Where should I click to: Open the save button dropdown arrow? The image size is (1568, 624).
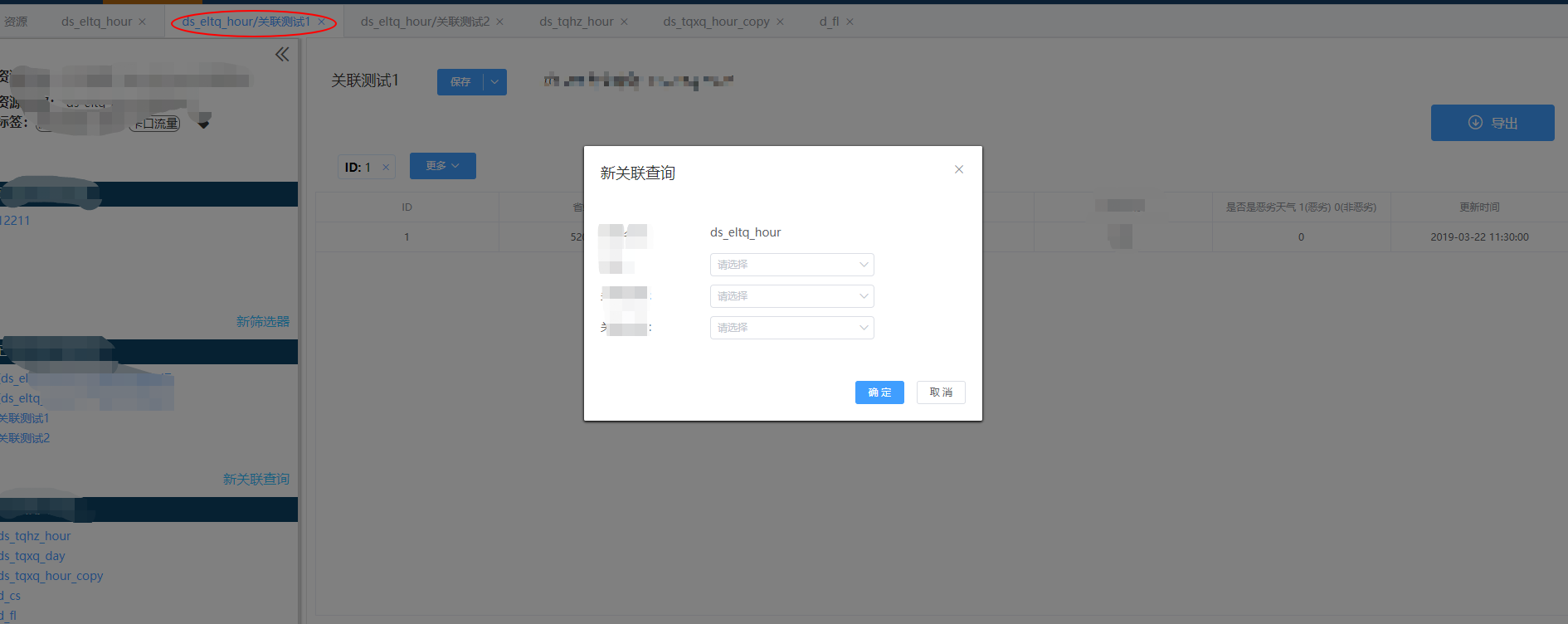point(495,82)
